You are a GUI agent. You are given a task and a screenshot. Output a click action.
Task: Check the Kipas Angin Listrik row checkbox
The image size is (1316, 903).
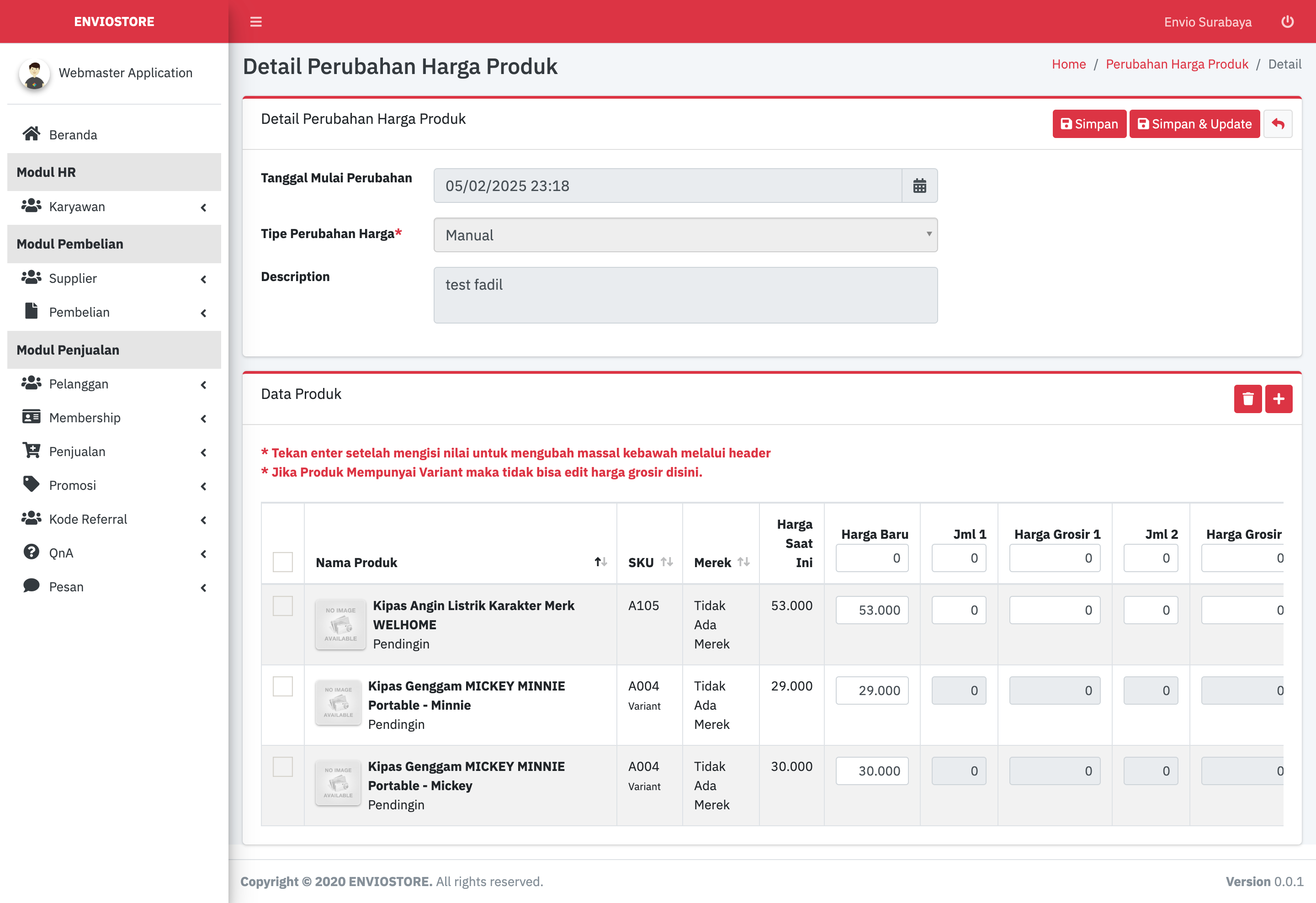pos(282,606)
